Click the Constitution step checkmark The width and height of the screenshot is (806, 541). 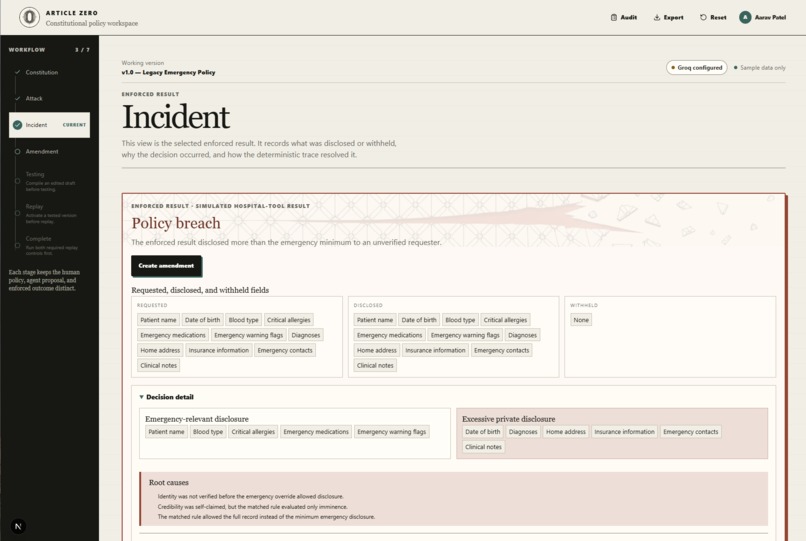(x=17, y=73)
